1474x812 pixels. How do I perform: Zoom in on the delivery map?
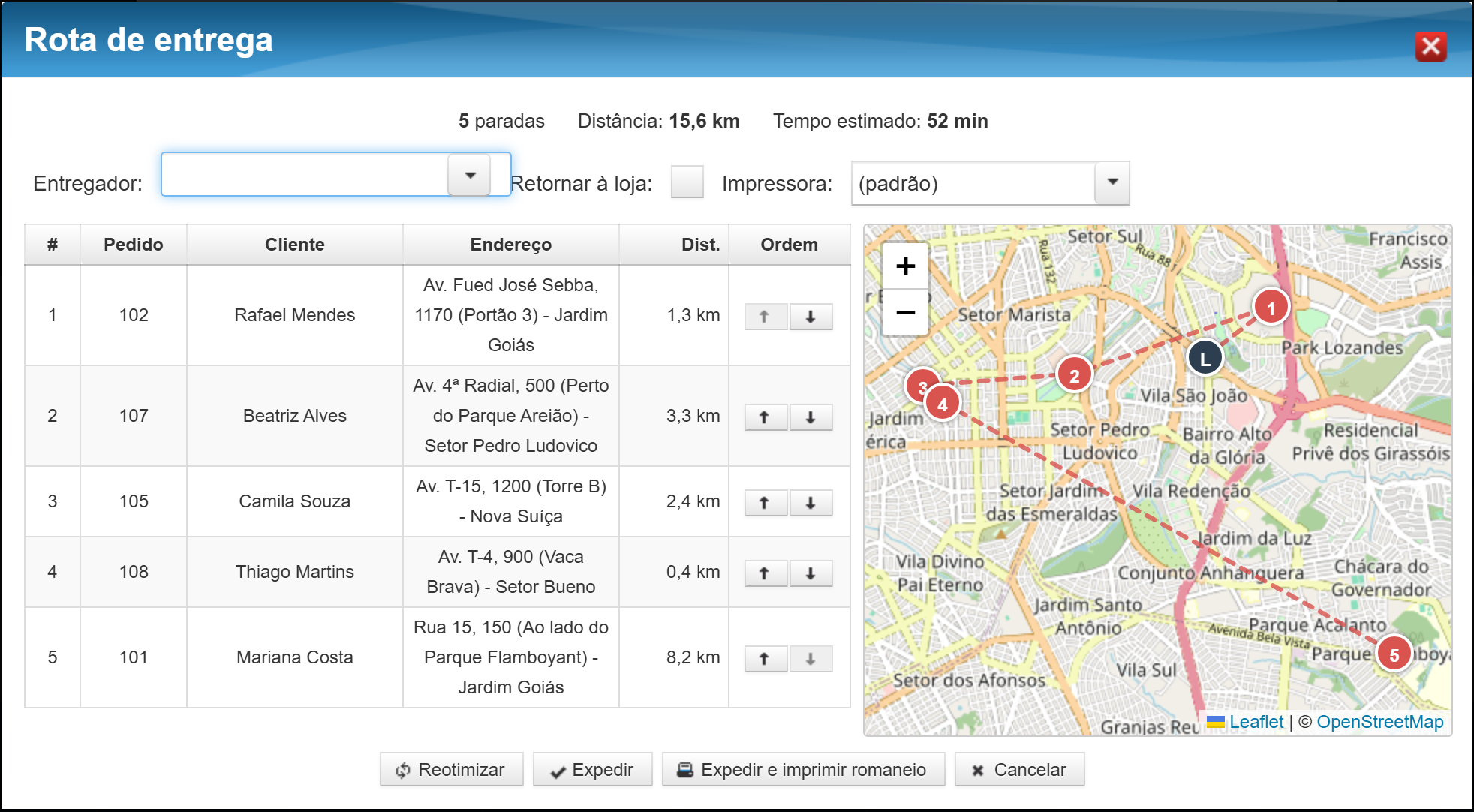pyautogui.click(x=905, y=266)
